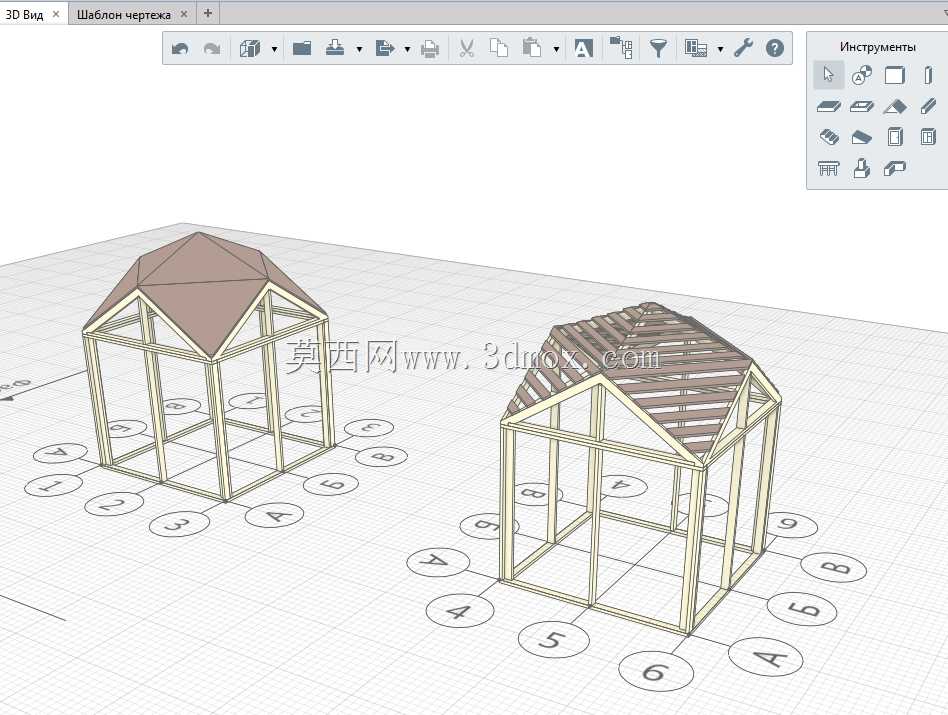Select the roof tool
This screenshot has height=715, width=948.
[895, 107]
